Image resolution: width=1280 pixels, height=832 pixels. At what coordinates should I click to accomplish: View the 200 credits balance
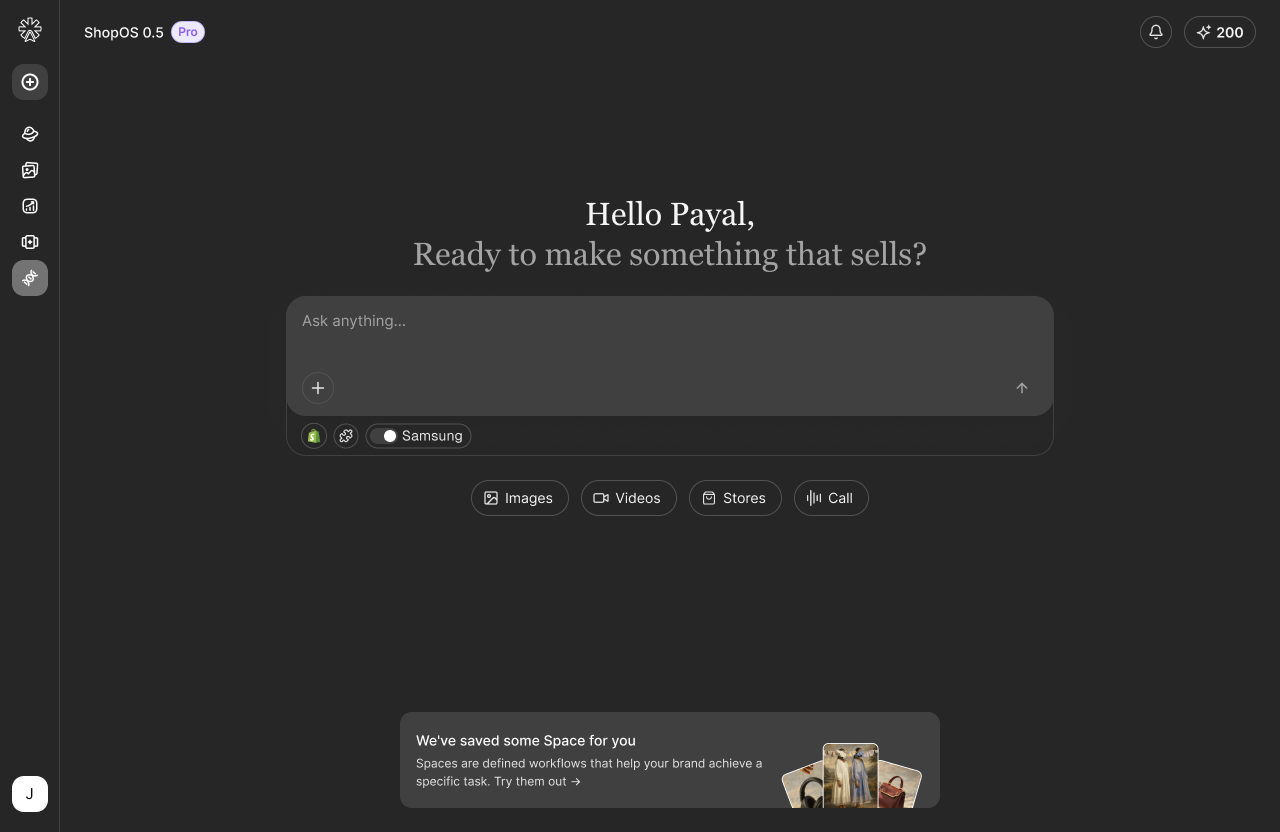(1220, 32)
